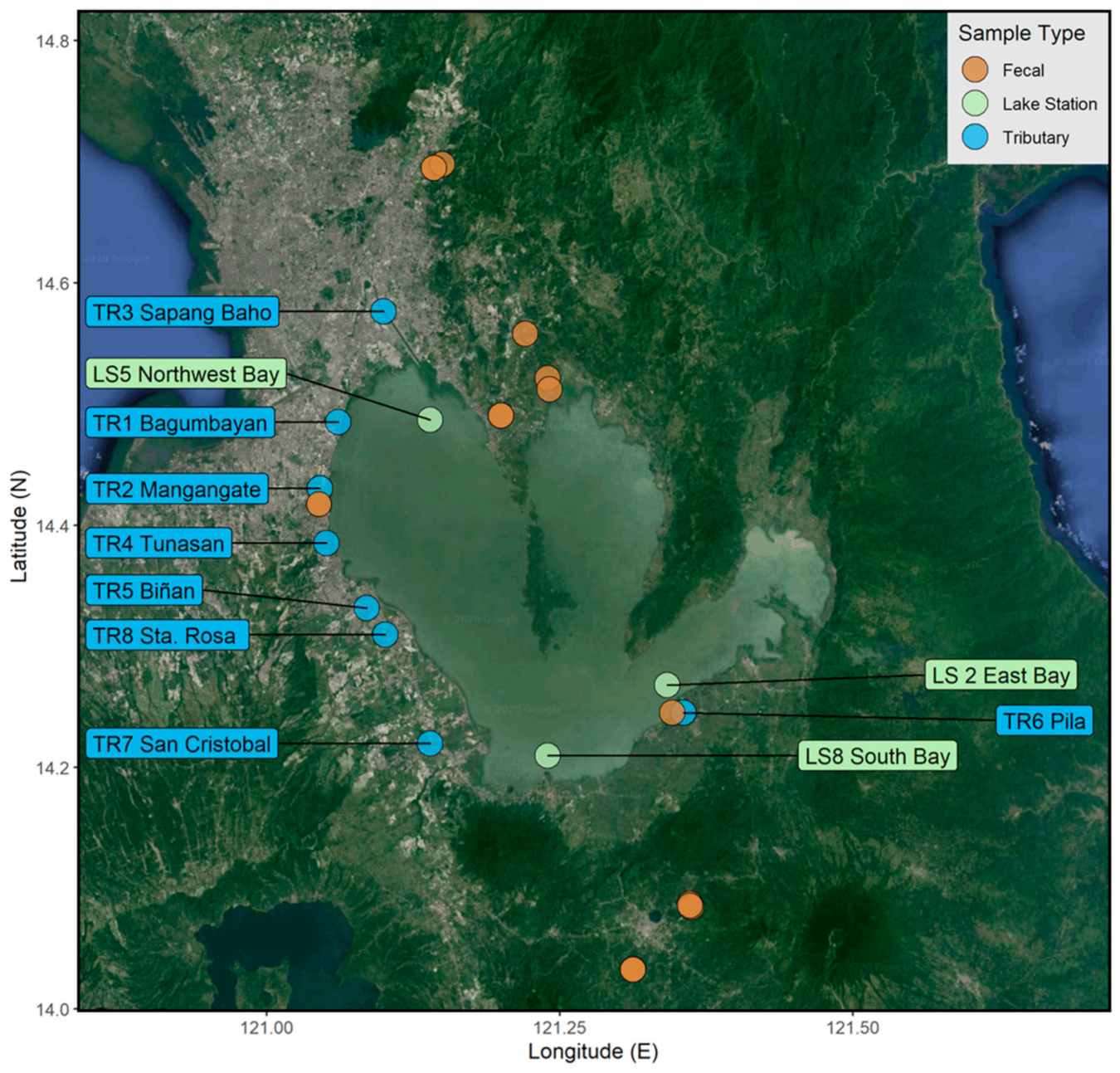Click the LS 2 East Bay label
The width and height of the screenshot is (1120, 1073).
point(1001,676)
